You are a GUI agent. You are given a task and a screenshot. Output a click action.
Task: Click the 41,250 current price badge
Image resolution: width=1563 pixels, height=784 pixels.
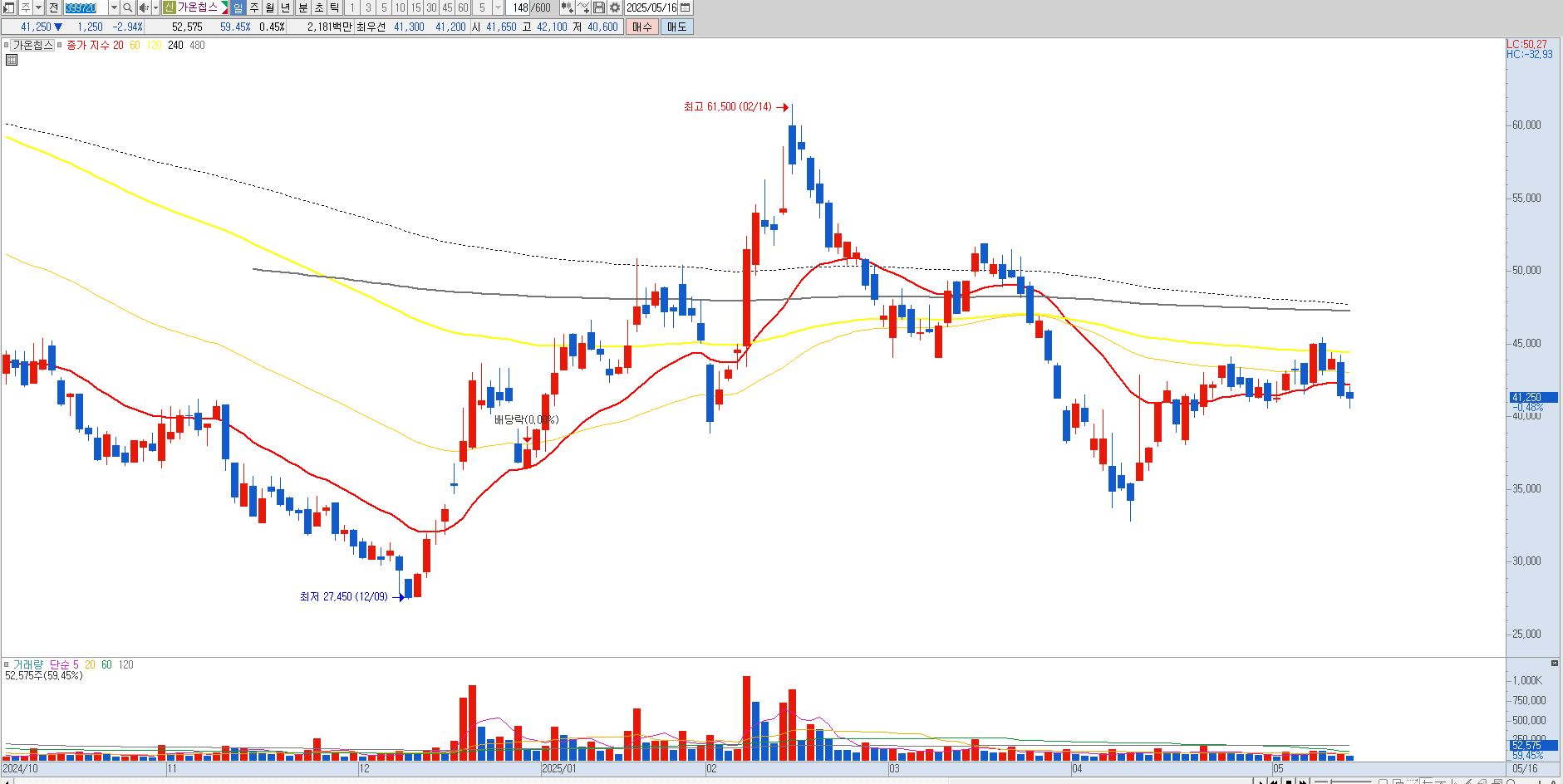coord(1533,398)
